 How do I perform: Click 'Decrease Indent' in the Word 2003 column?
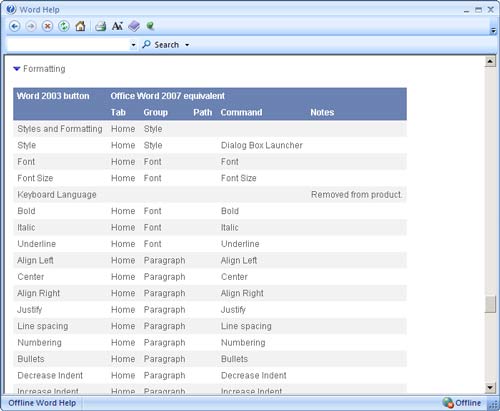coord(50,375)
